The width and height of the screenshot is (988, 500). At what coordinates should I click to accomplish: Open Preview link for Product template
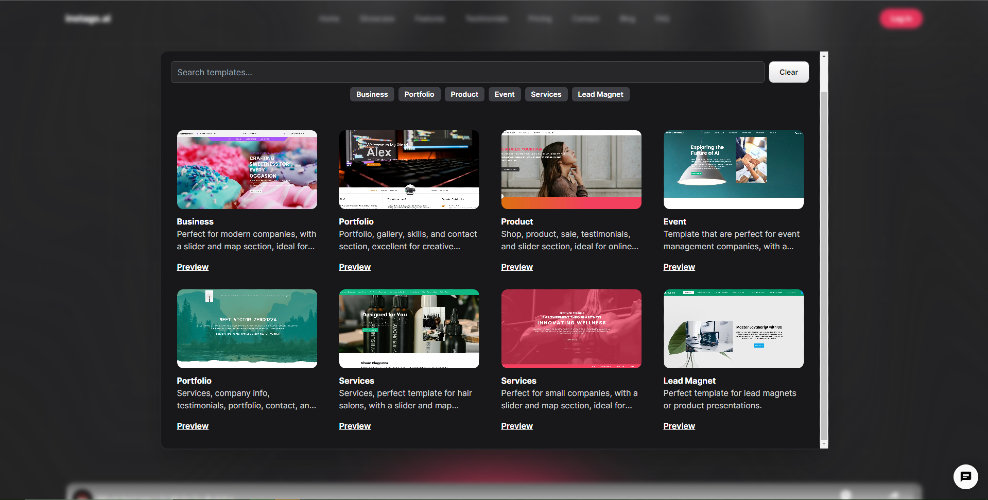click(x=517, y=267)
